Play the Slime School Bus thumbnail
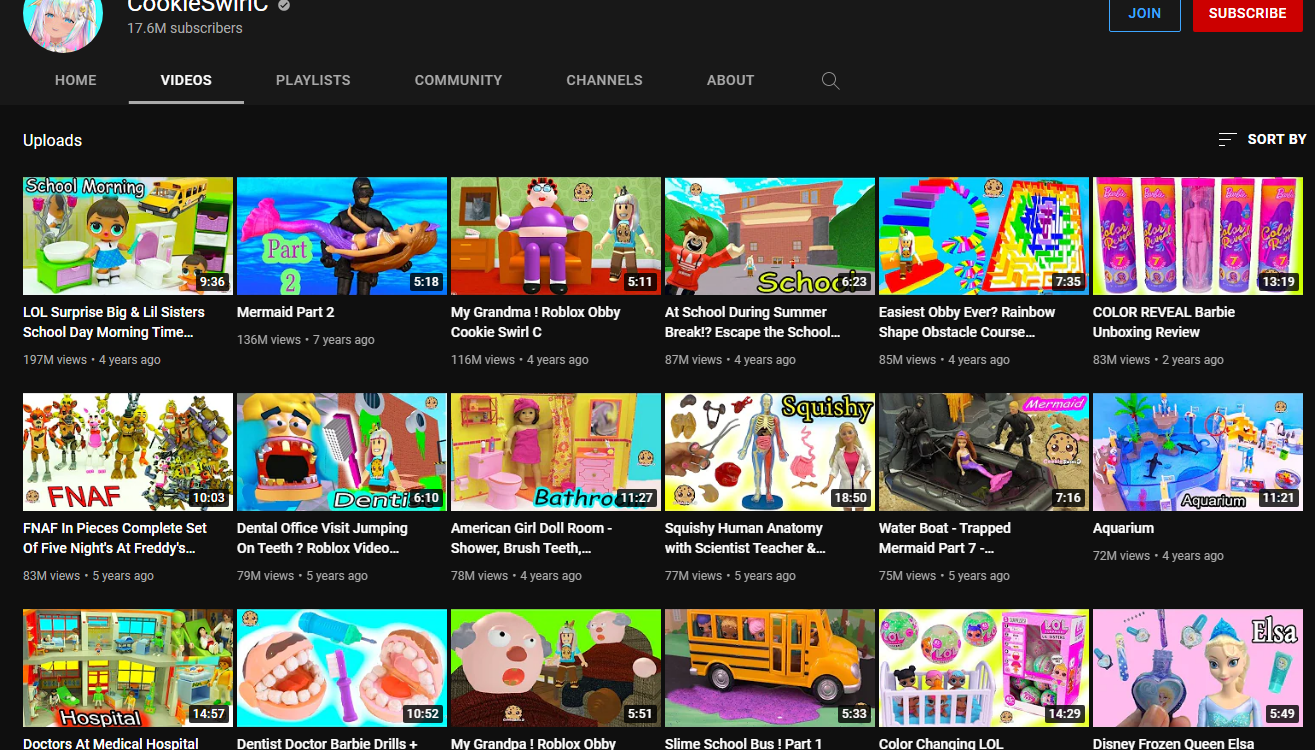 click(x=770, y=668)
